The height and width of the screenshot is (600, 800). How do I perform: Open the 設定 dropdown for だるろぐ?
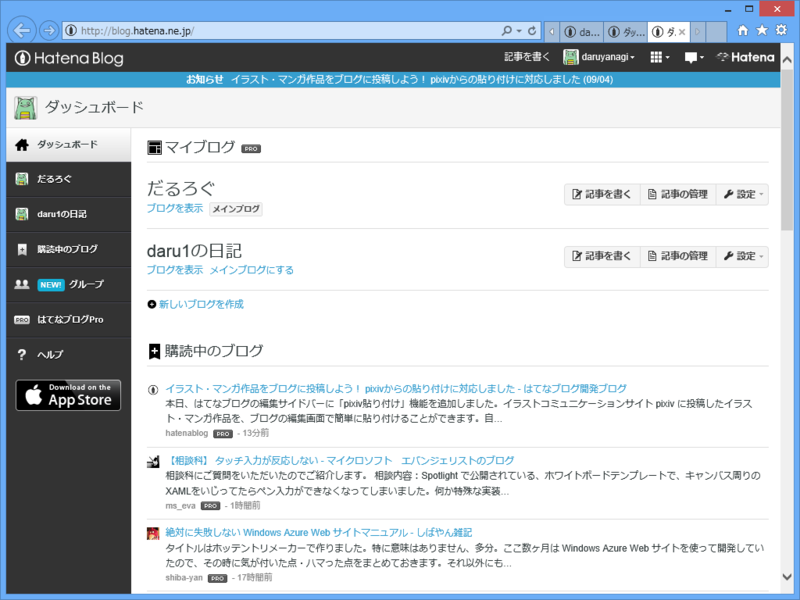click(x=742, y=194)
